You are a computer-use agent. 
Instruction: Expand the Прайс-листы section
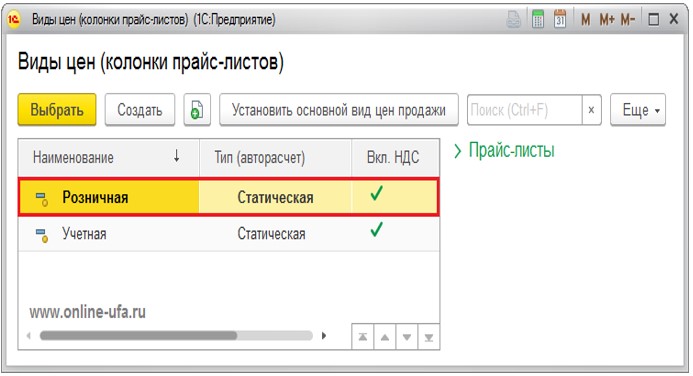[504, 151]
